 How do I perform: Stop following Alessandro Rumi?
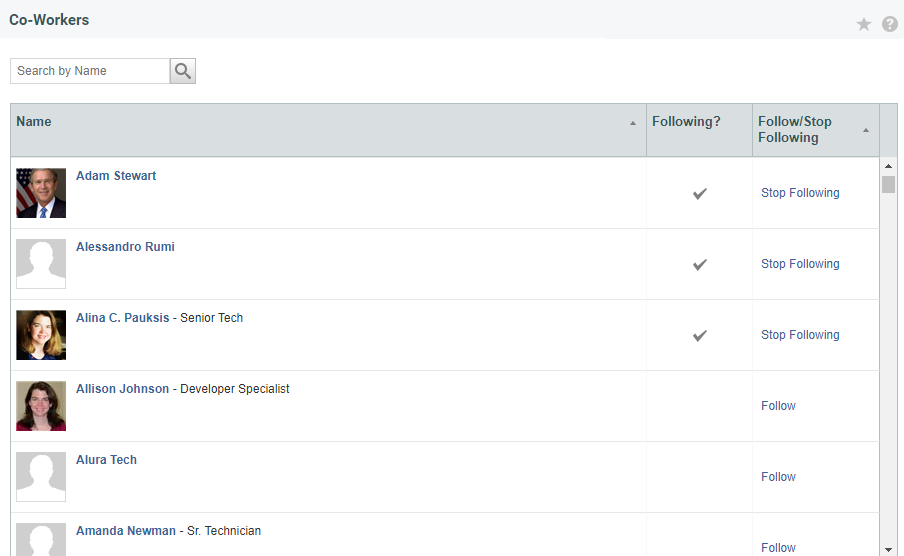pos(800,264)
